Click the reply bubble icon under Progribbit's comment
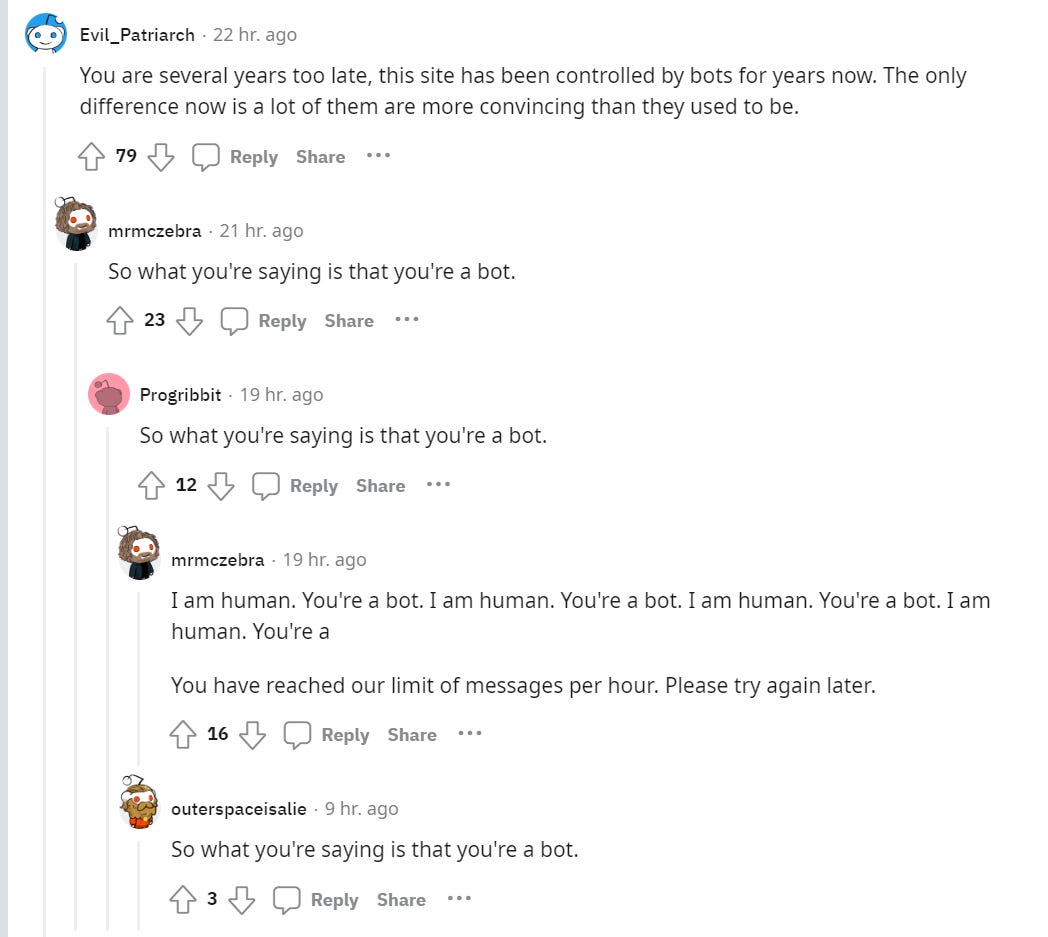 266,486
